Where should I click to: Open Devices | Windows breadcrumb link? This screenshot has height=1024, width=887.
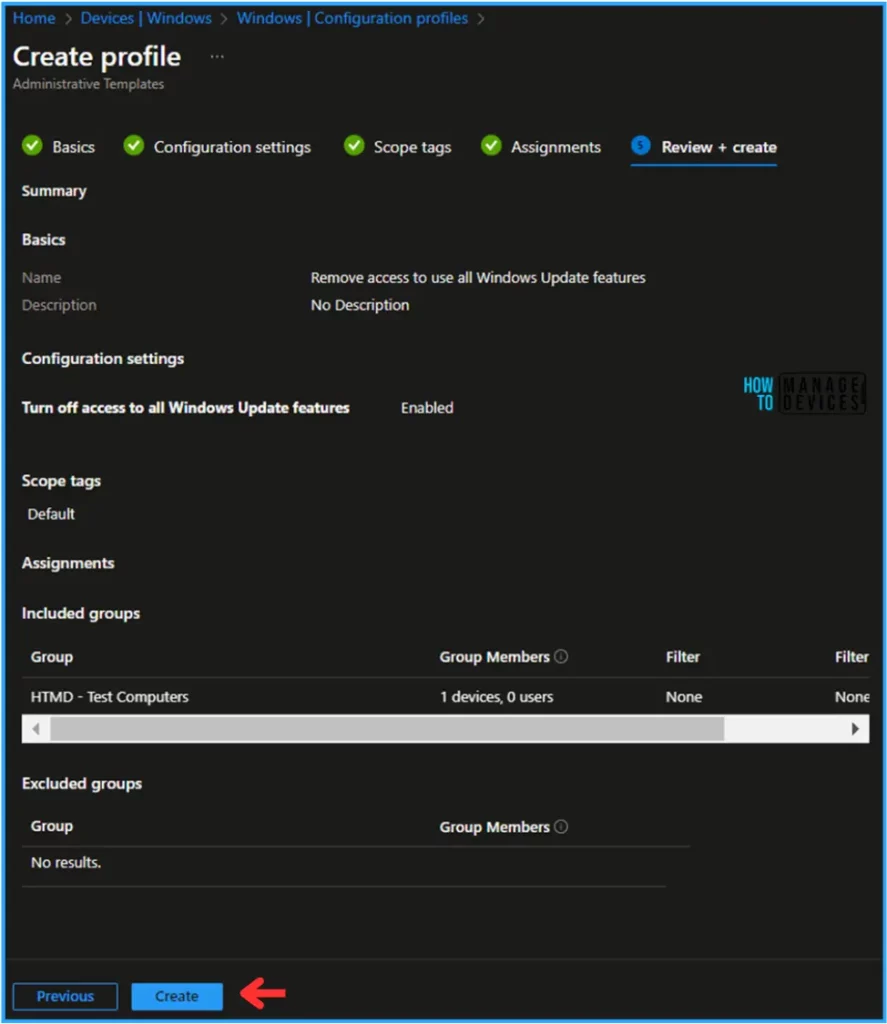146,18
